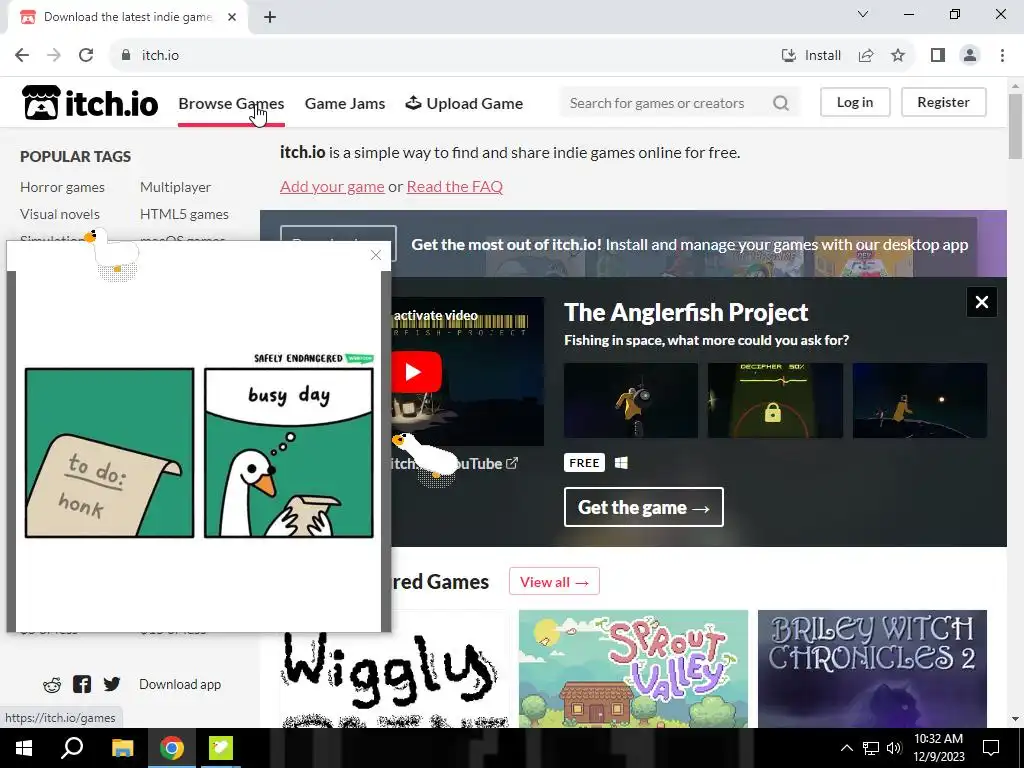Click the goose app taskbar icon
This screenshot has width=1024, height=768.
click(221, 748)
